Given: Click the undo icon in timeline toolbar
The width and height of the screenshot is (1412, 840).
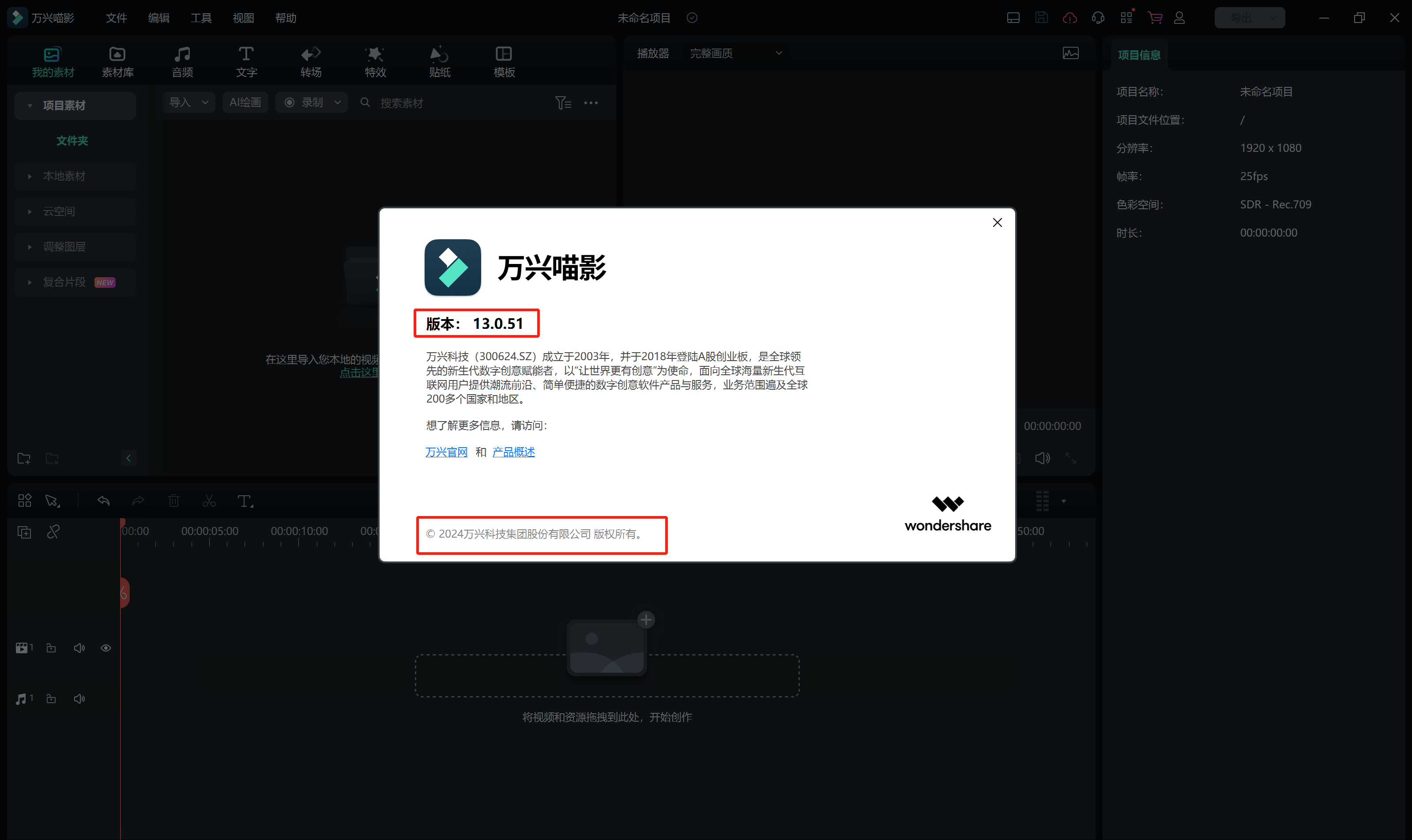Looking at the screenshot, I should 104,501.
